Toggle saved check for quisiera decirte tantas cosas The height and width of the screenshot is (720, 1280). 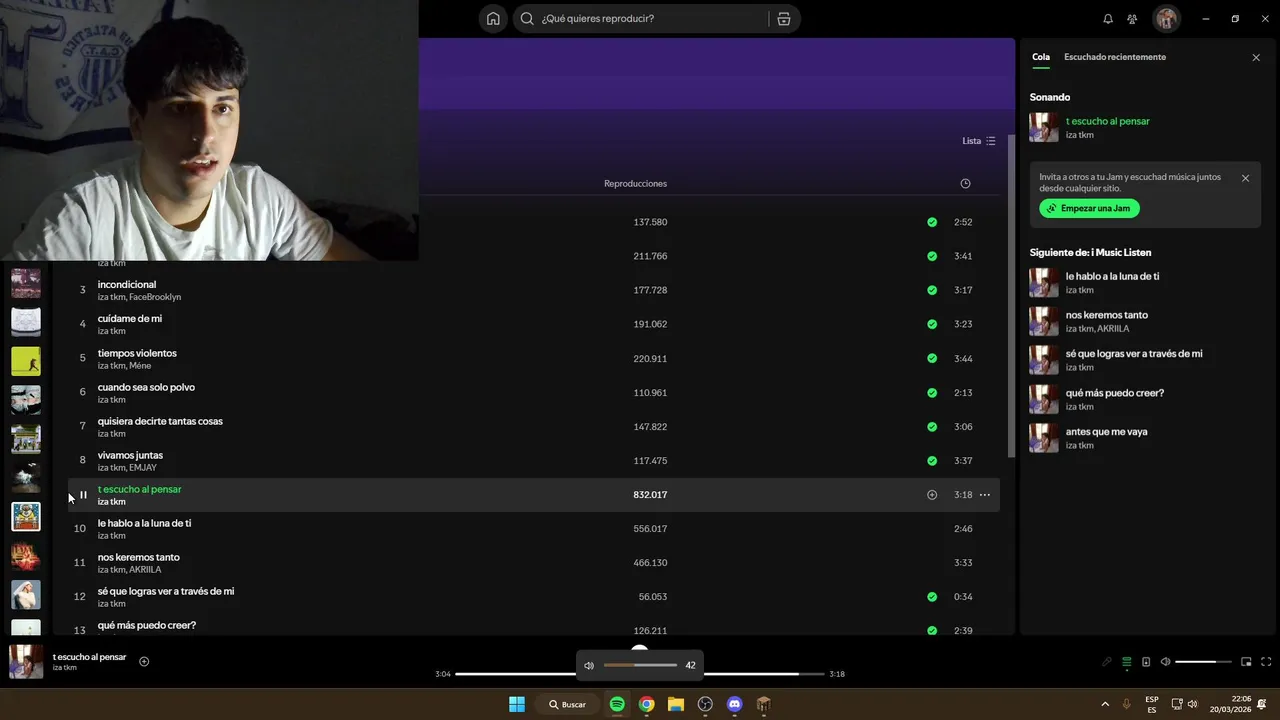(932, 427)
